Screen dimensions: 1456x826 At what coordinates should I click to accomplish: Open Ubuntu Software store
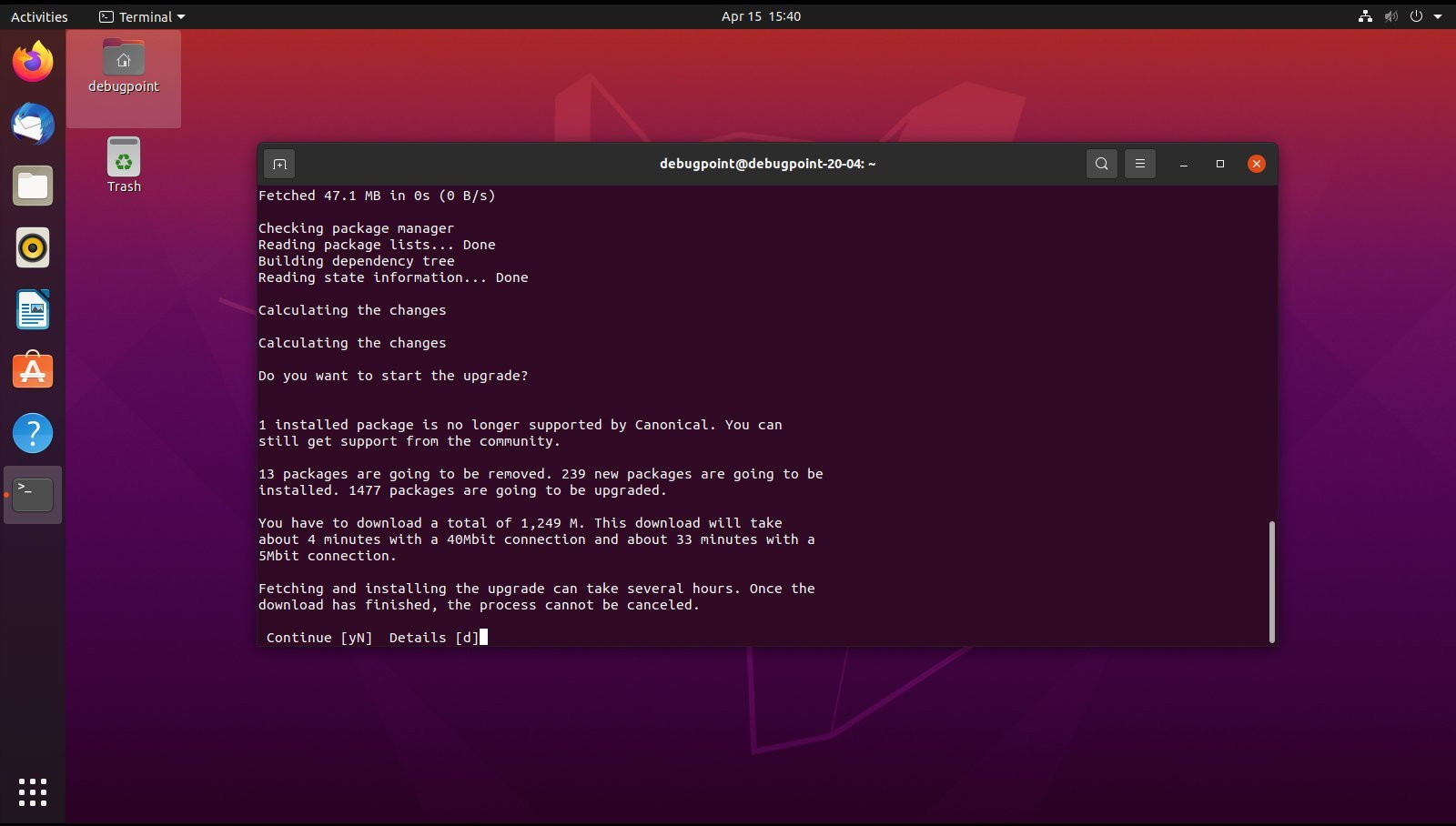point(33,371)
